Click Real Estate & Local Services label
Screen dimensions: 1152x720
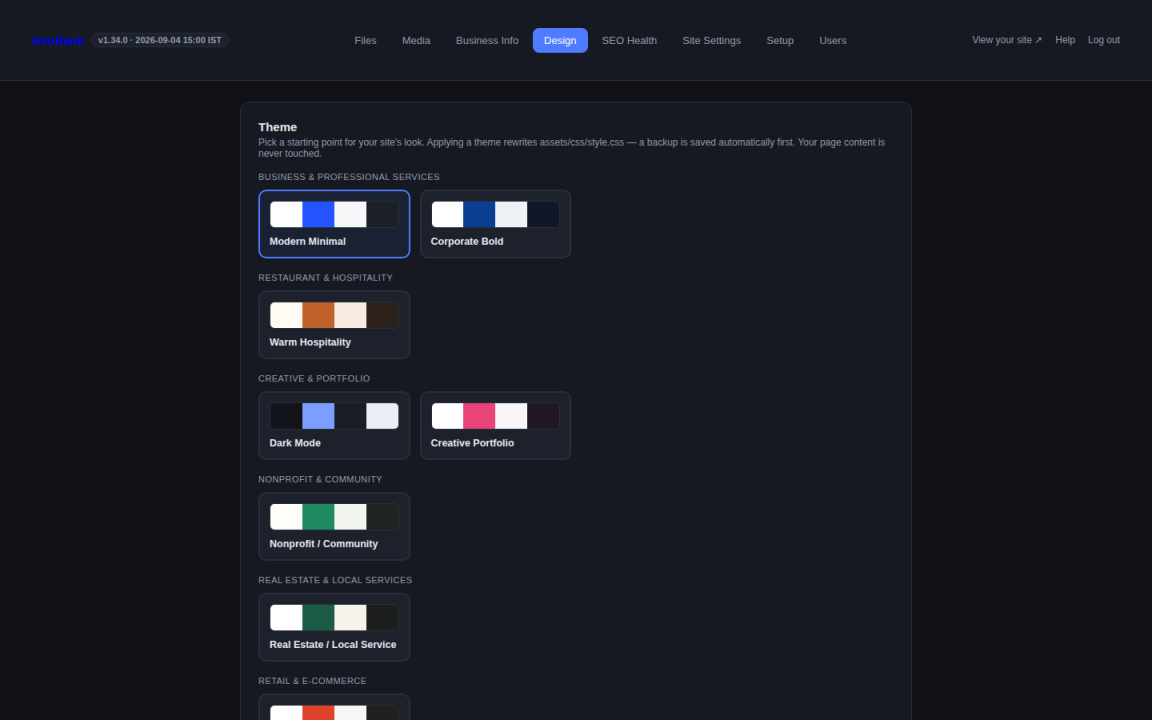click(x=335, y=580)
